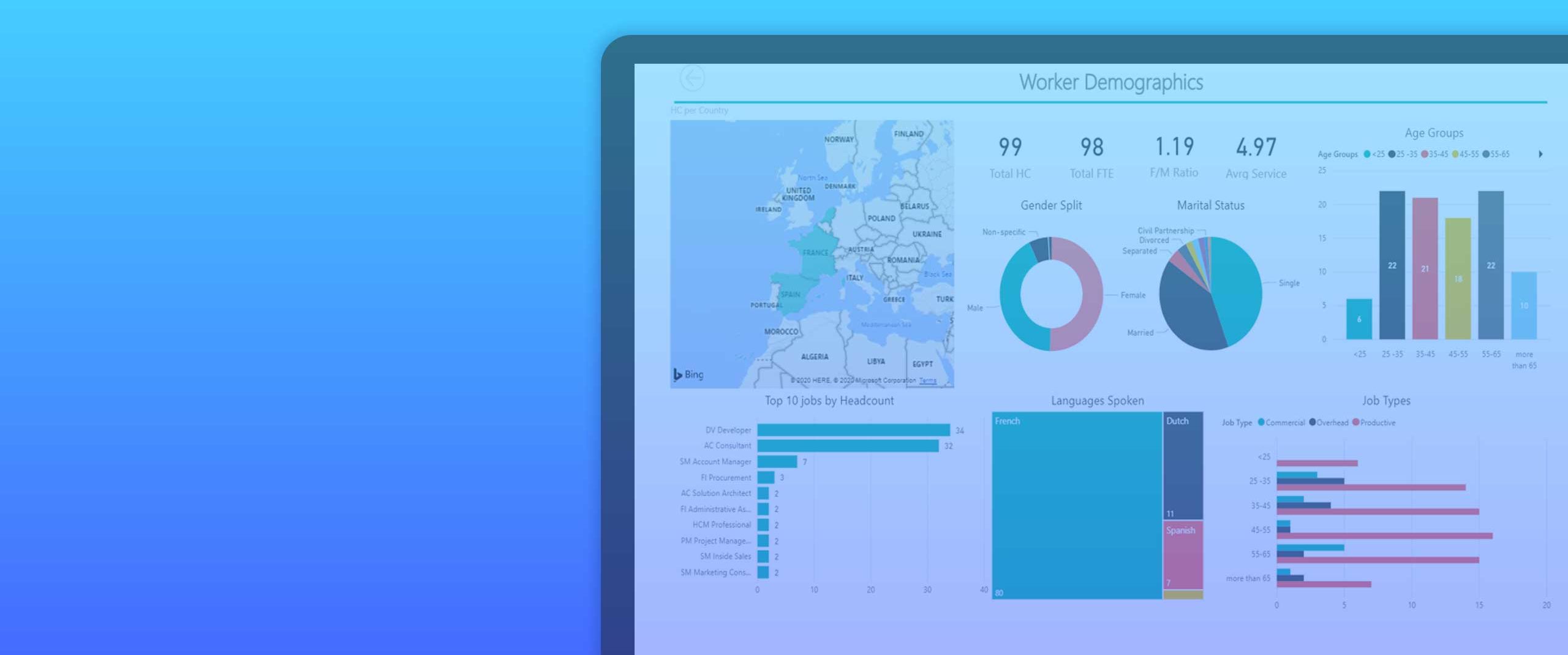Click the Commercial bar for 55-65 in Job Types

[1311, 548]
